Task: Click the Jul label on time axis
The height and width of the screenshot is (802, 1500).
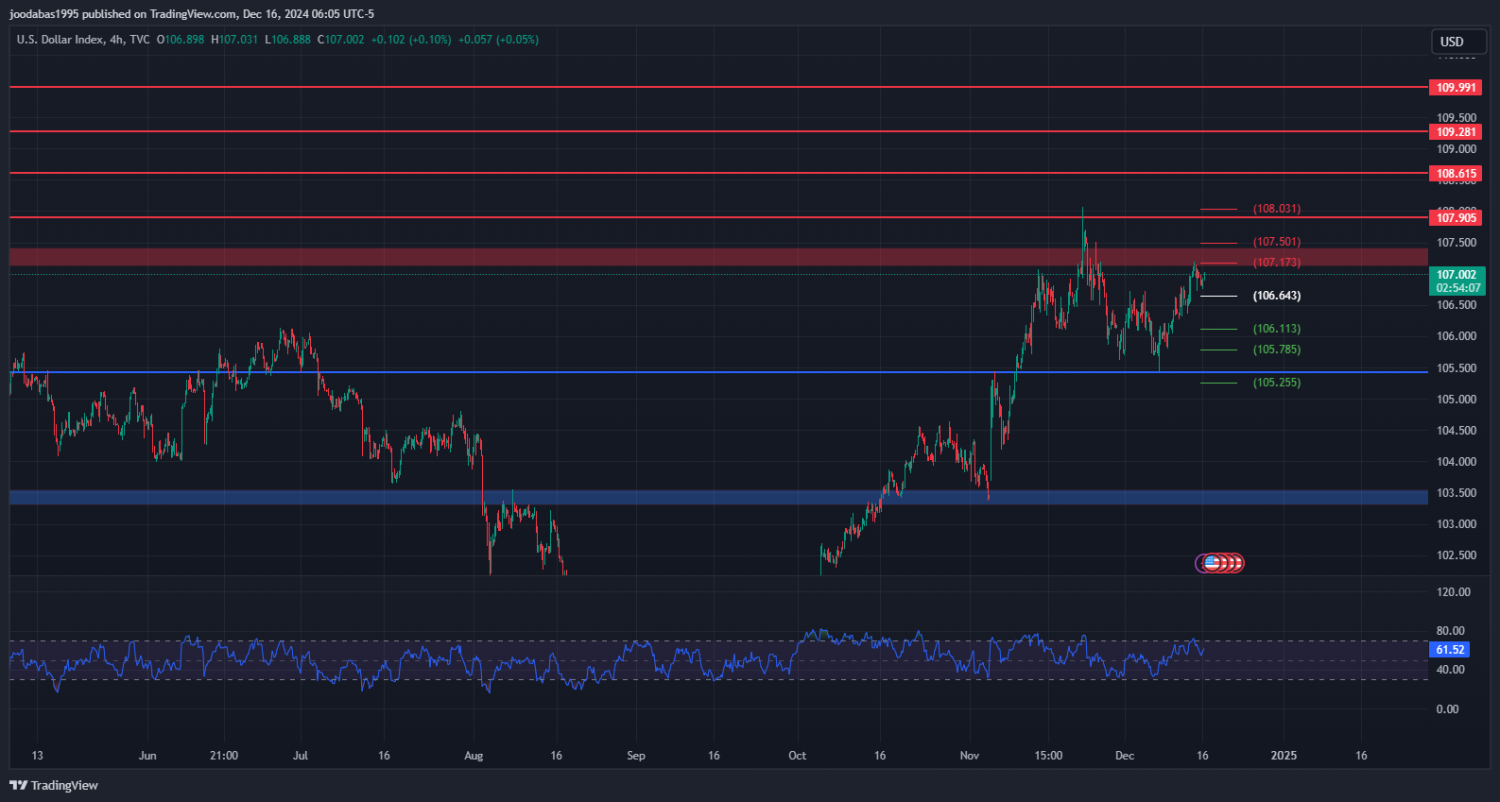Action: (x=301, y=755)
